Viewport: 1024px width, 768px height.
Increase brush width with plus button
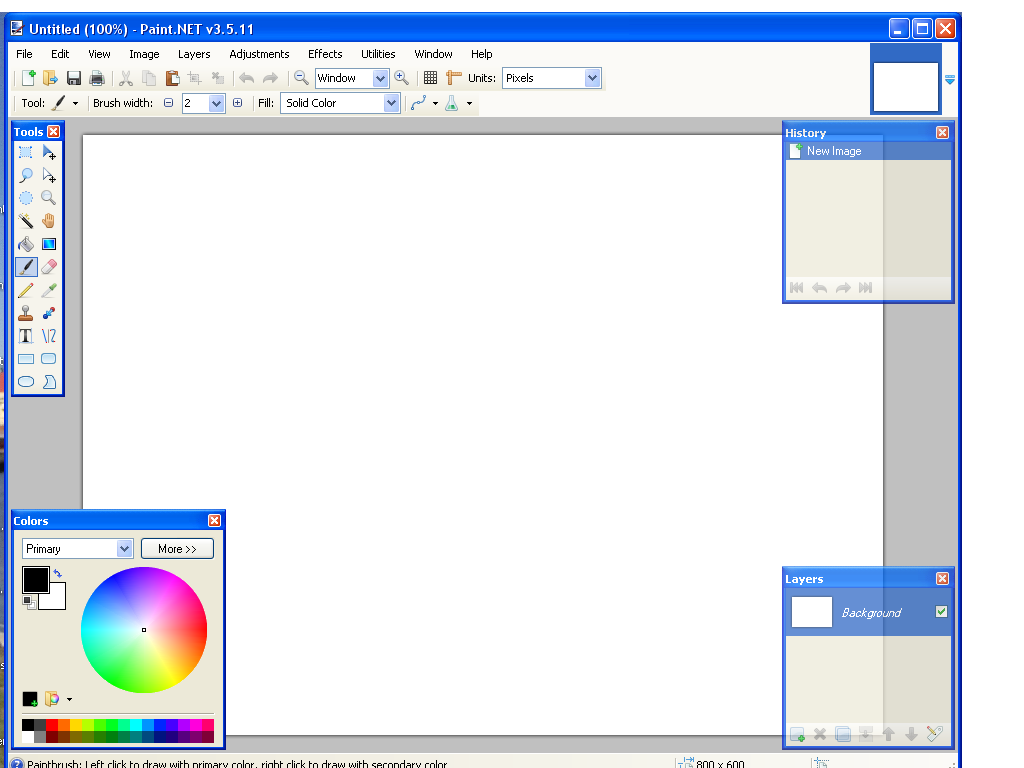click(x=237, y=103)
